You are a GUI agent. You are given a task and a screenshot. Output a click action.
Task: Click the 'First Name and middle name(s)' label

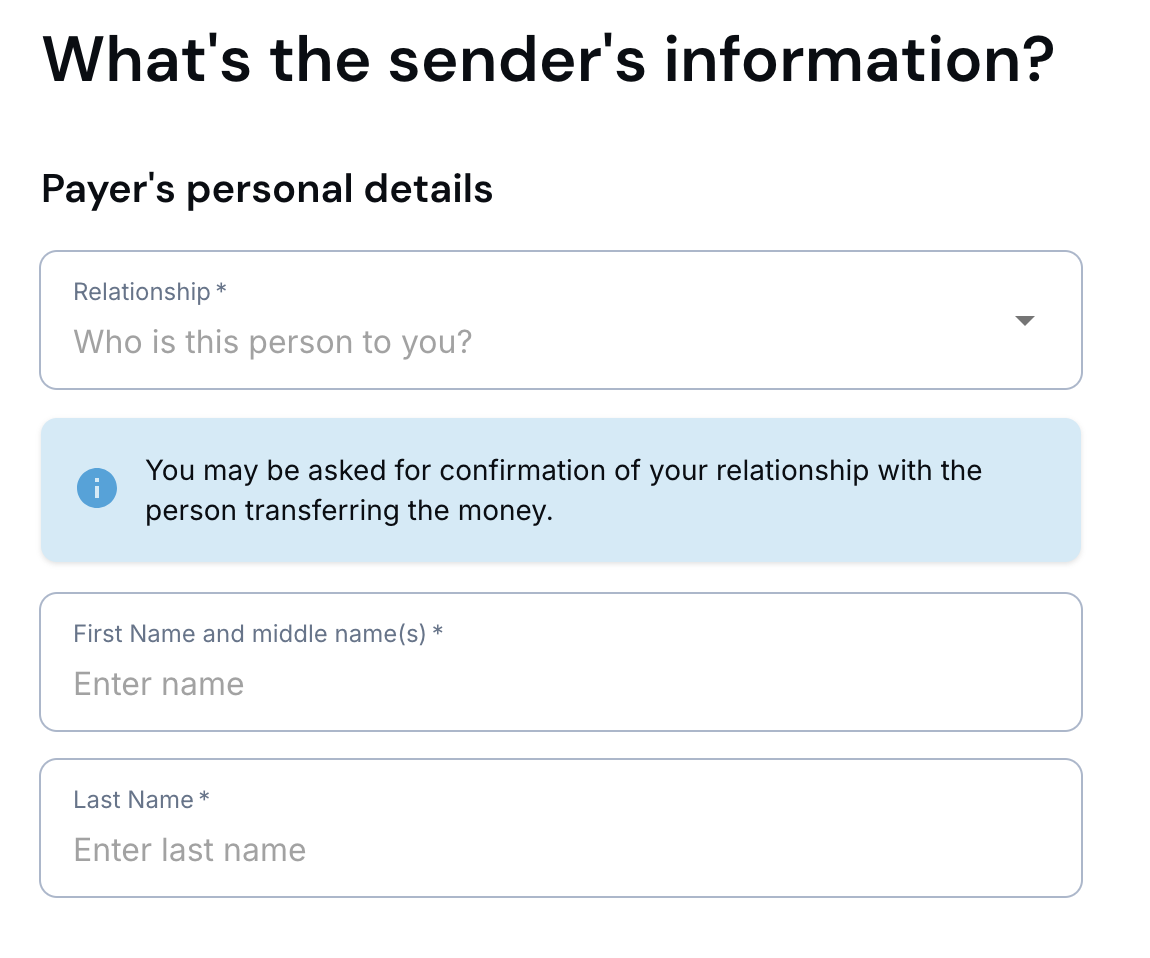pyautogui.click(x=250, y=634)
